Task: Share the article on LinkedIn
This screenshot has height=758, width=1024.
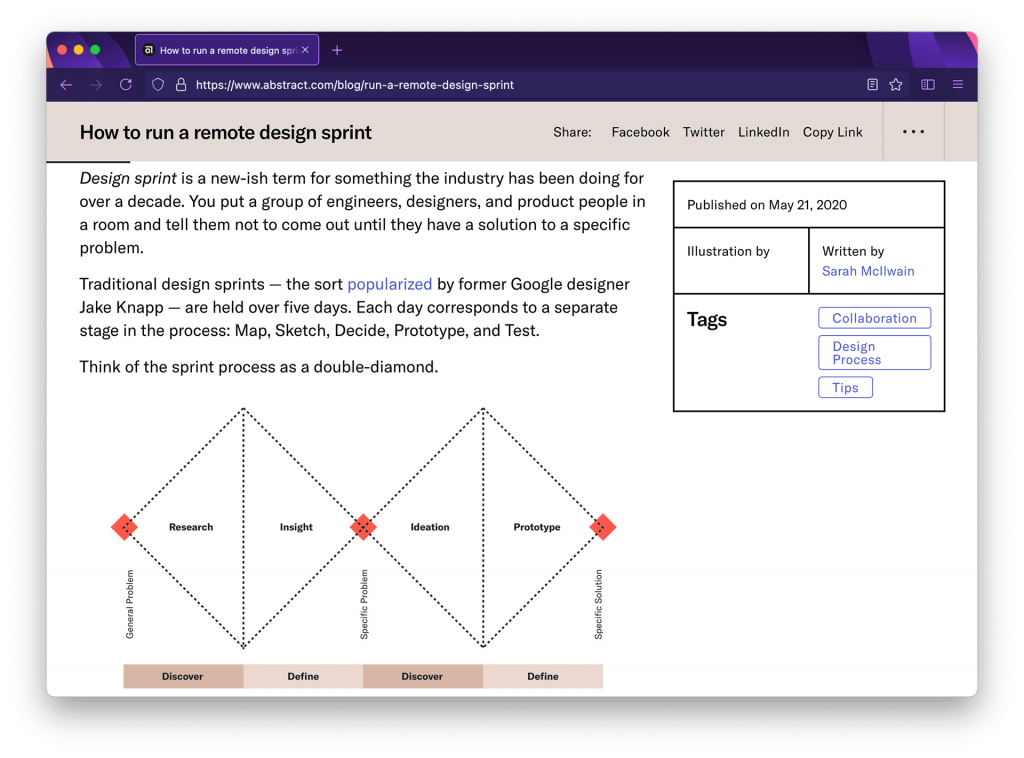Action: click(x=763, y=132)
